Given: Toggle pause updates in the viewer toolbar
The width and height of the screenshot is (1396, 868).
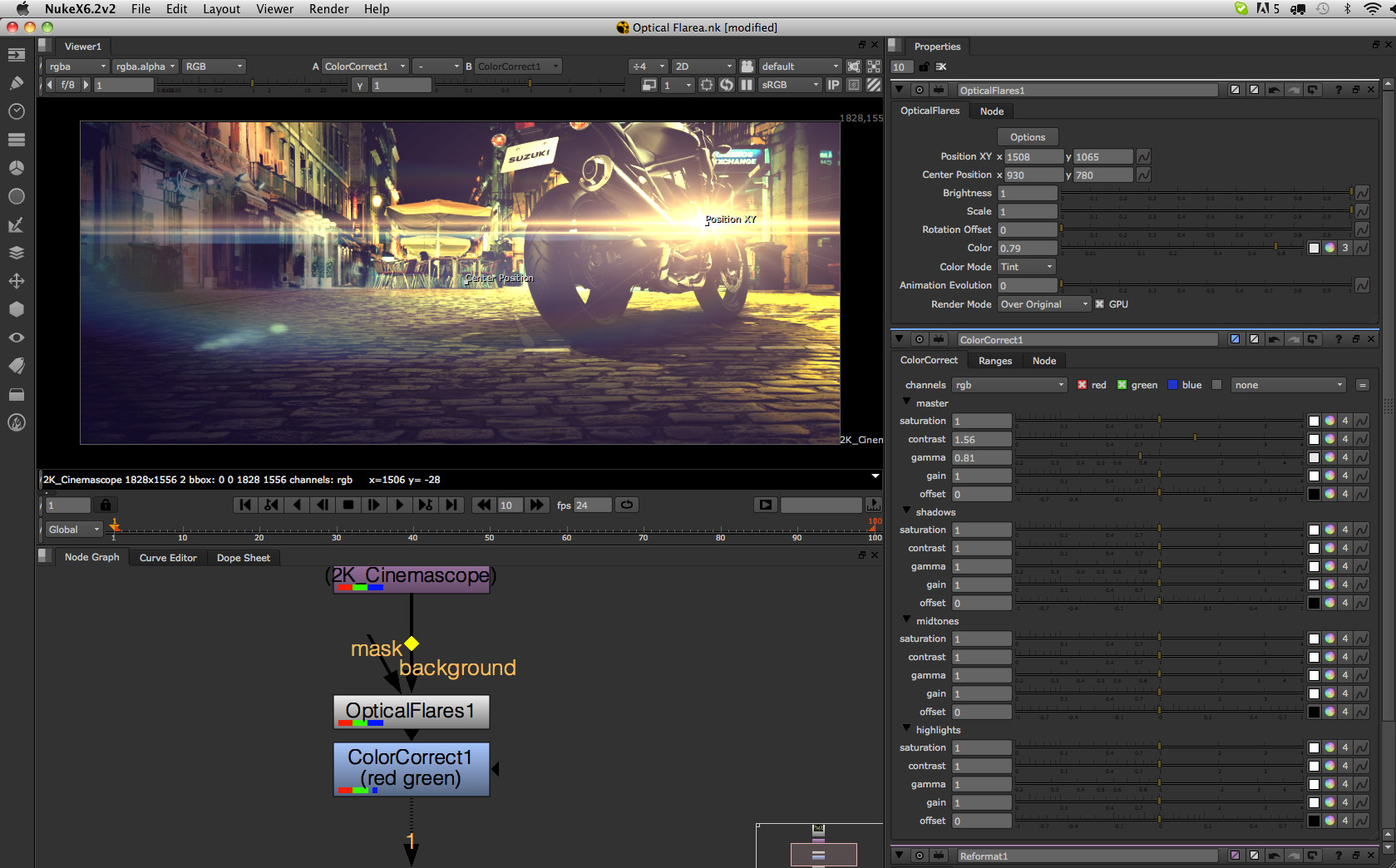Looking at the screenshot, I should [x=746, y=84].
